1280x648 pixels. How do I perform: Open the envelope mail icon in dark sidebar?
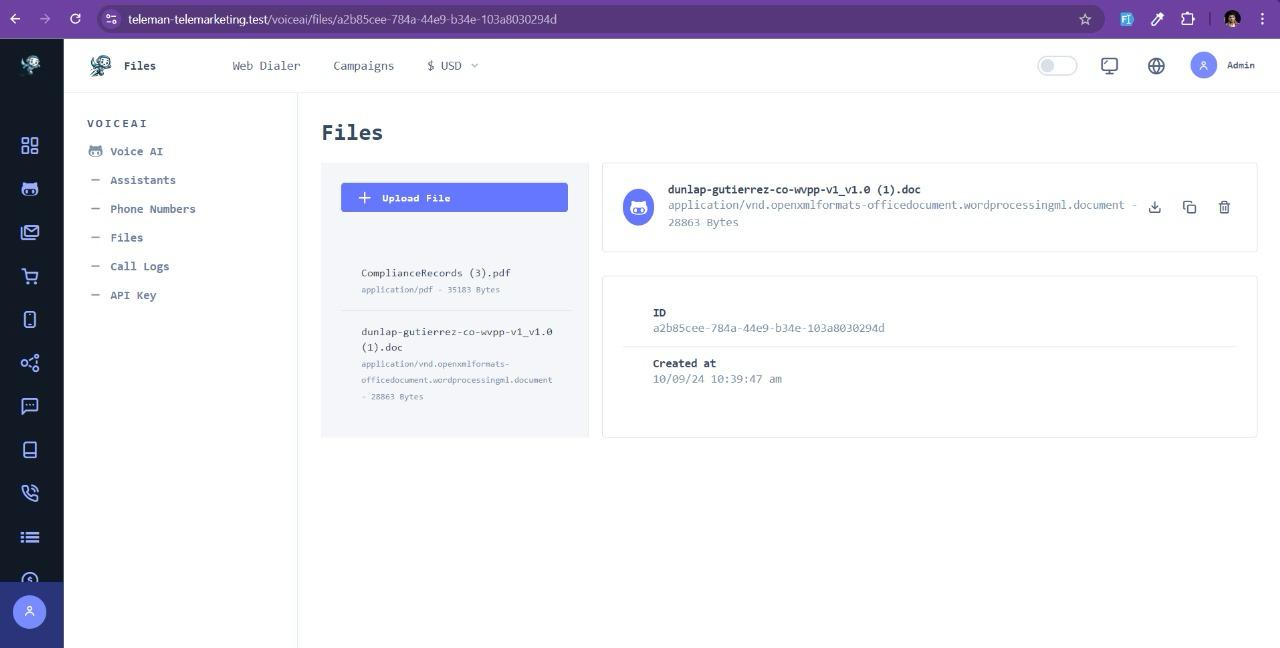tap(29, 232)
